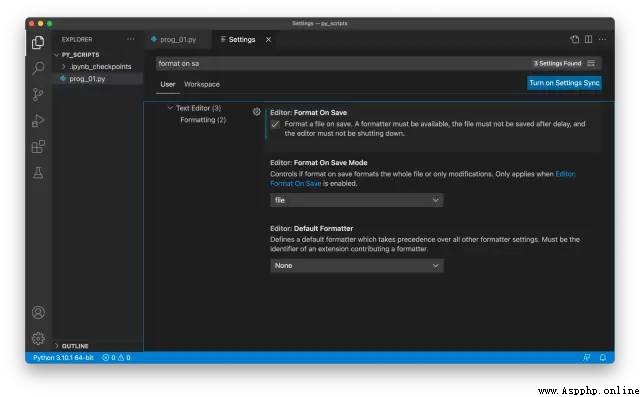
Task: Open the Default Formatter dropdown
Action: pyautogui.click(x=356, y=266)
